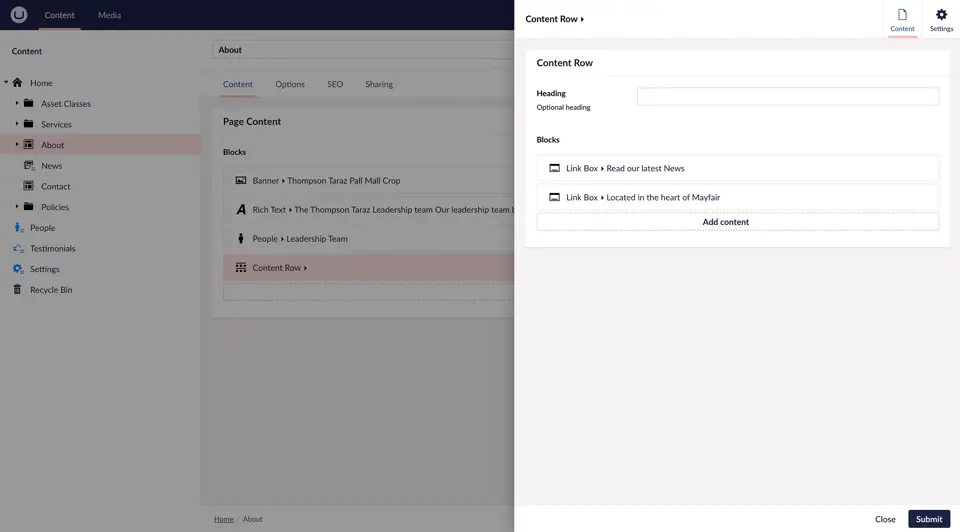Click the Close button in the panel
Screen dimensions: 960x532
pos(885,519)
